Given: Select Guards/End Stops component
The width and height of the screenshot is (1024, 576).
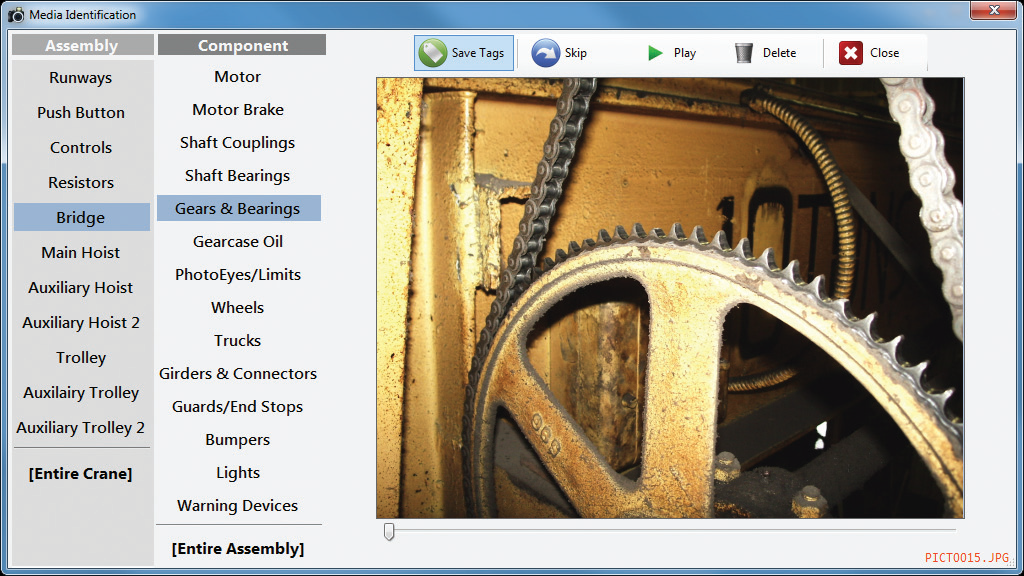Looking at the screenshot, I should pos(238,406).
